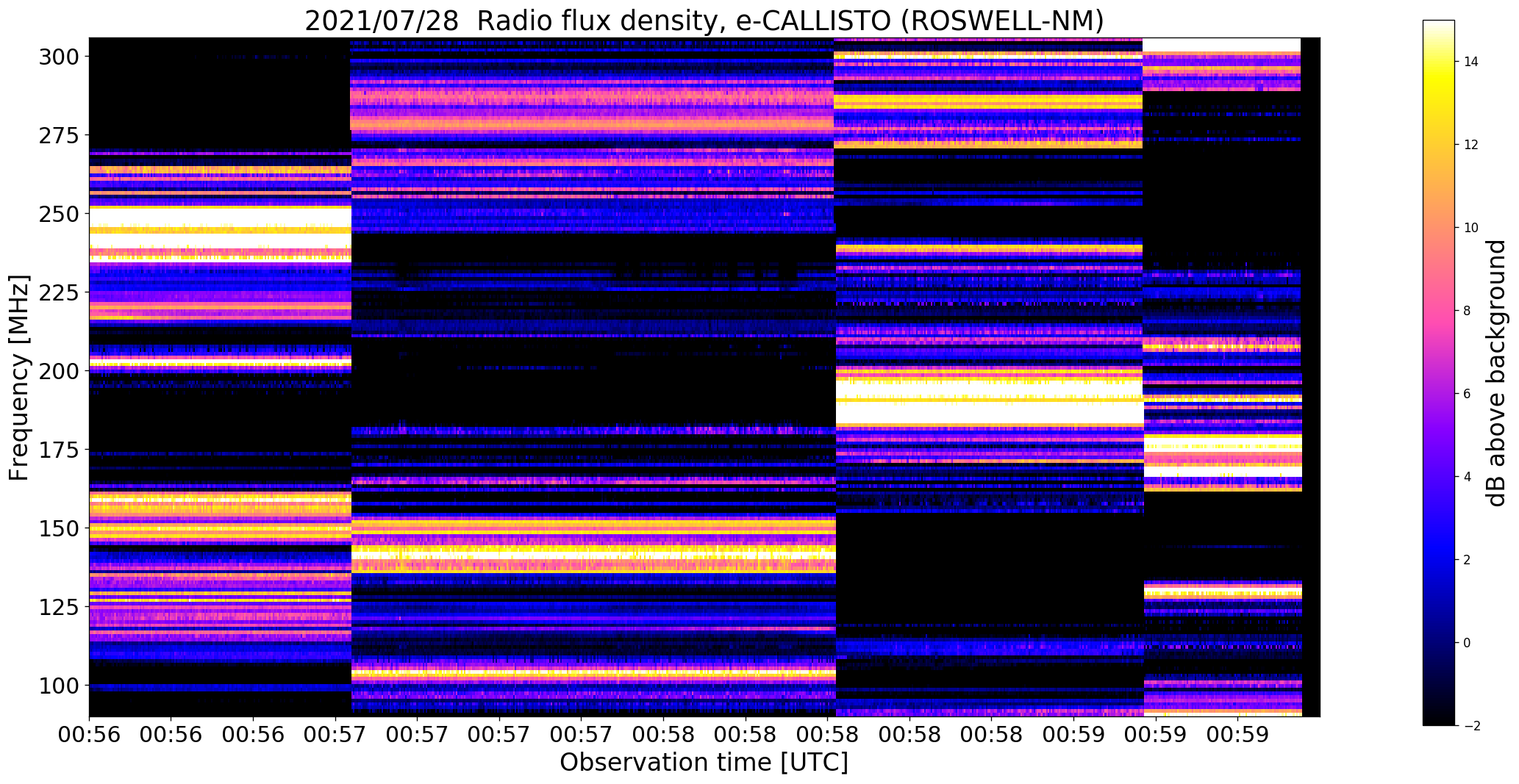Screen dimensions: 1519x784
Task: Click the 250 tick on the frequency axis
Action: point(59,214)
